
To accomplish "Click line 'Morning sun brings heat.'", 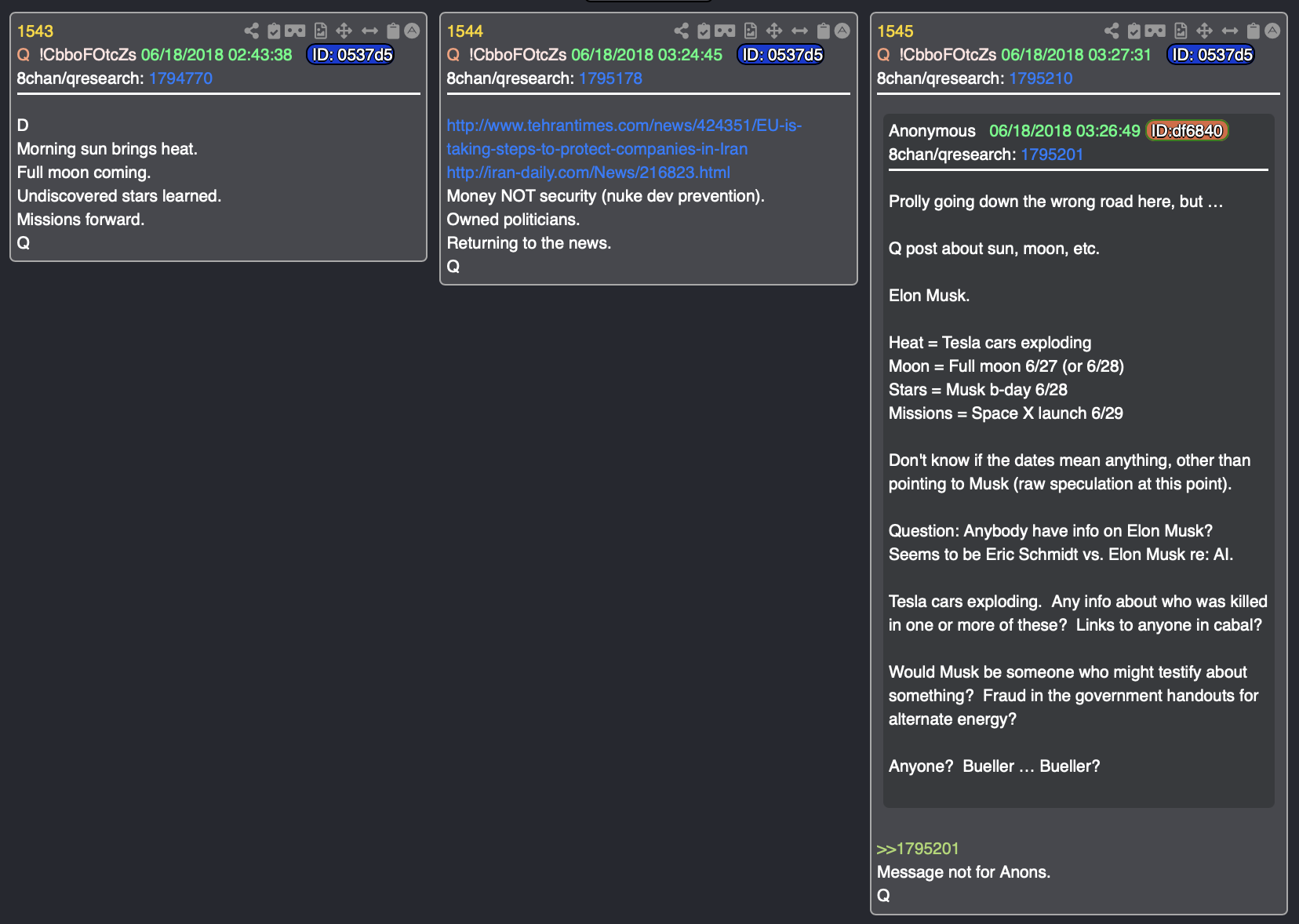I will 107,149.
